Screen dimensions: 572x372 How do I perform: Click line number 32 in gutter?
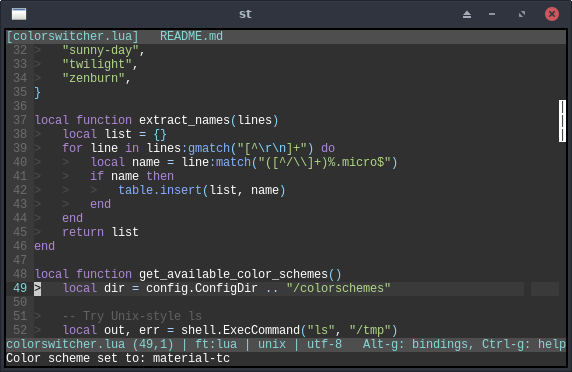pyautogui.click(x=20, y=50)
